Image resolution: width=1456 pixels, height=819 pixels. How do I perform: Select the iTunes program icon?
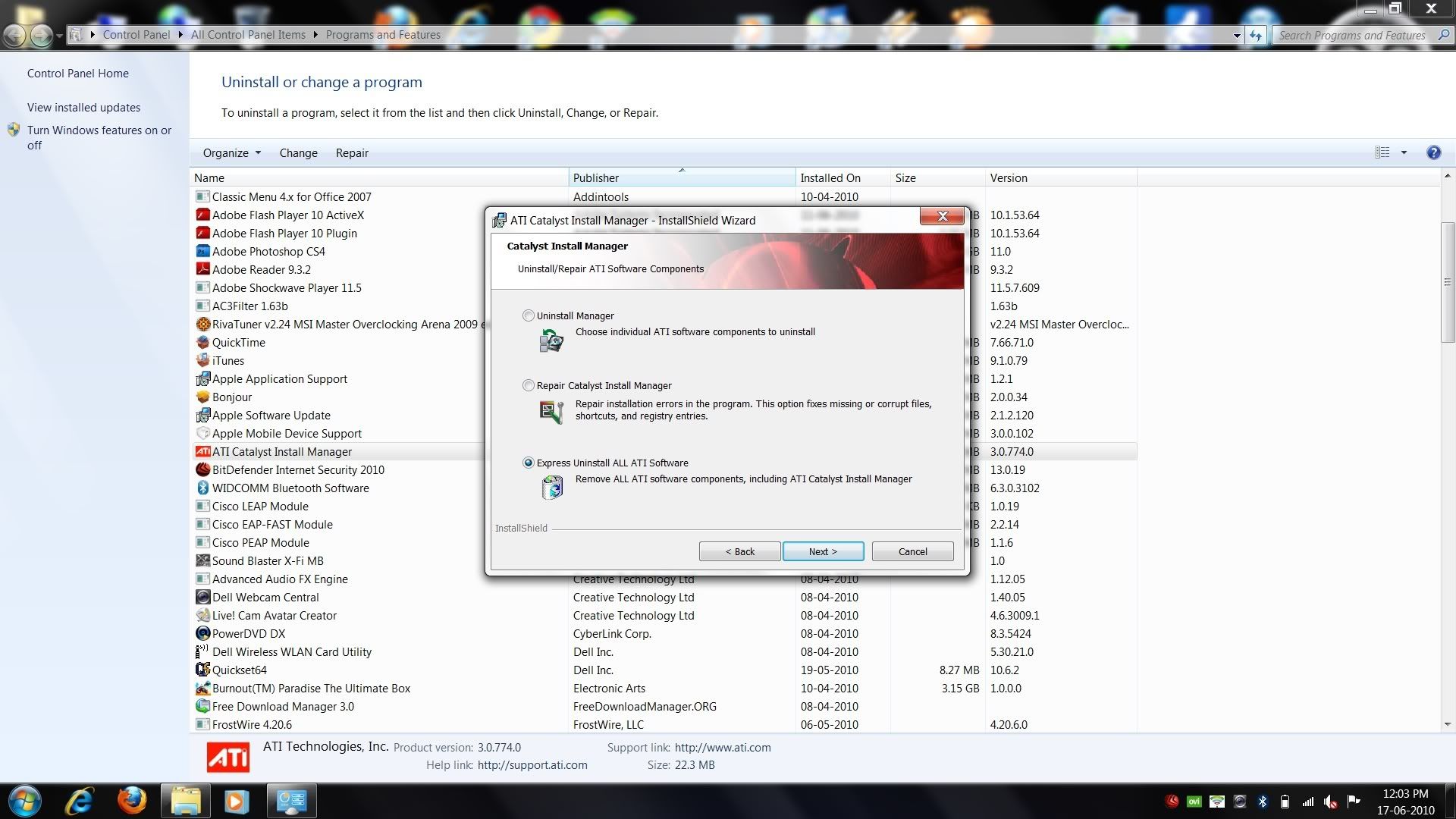(x=202, y=360)
